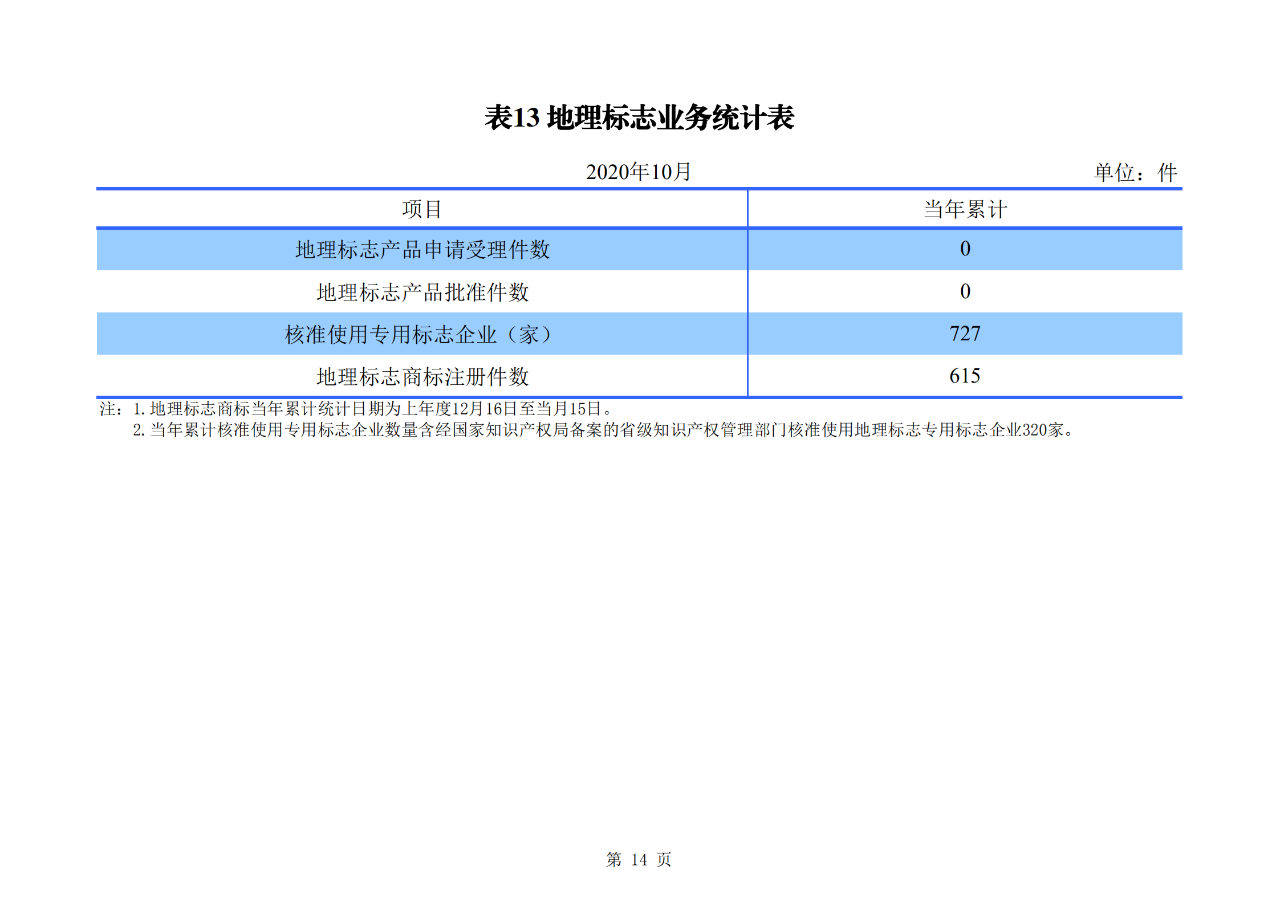Click the value 0 for 批准件数
1280x904 pixels.
click(x=965, y=292)
